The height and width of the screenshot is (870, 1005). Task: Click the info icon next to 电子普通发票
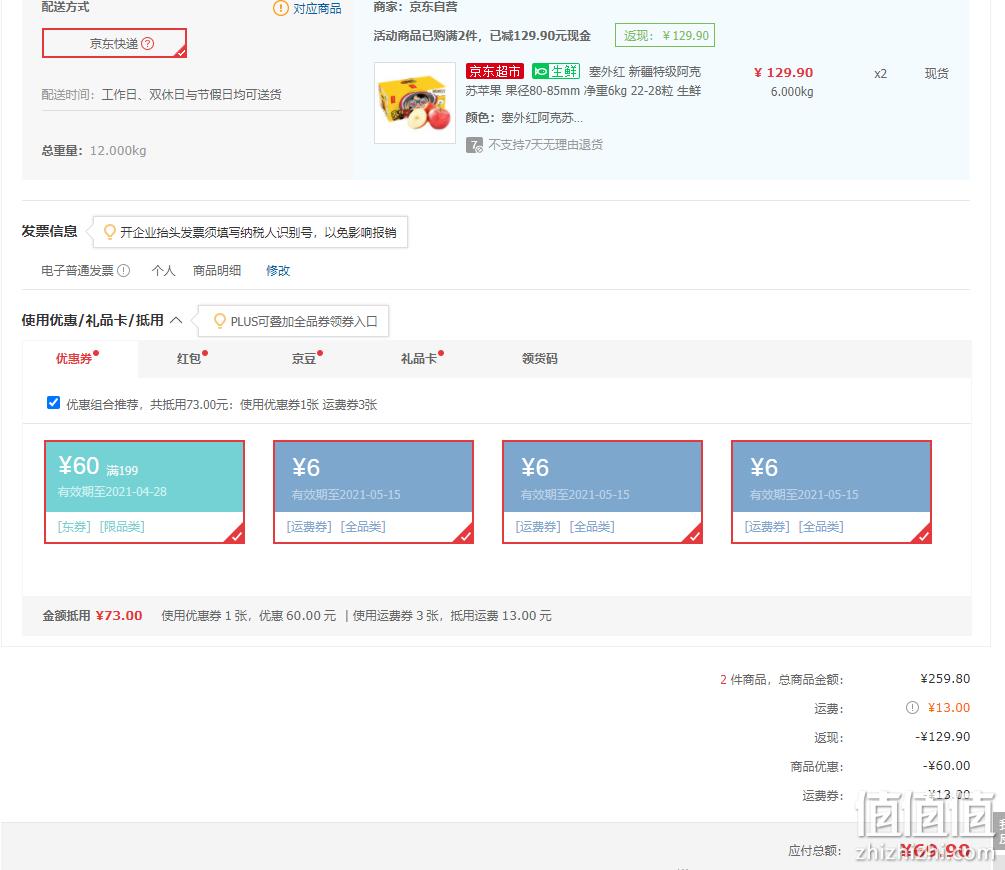pyautogui.click(x=124, y=271)
